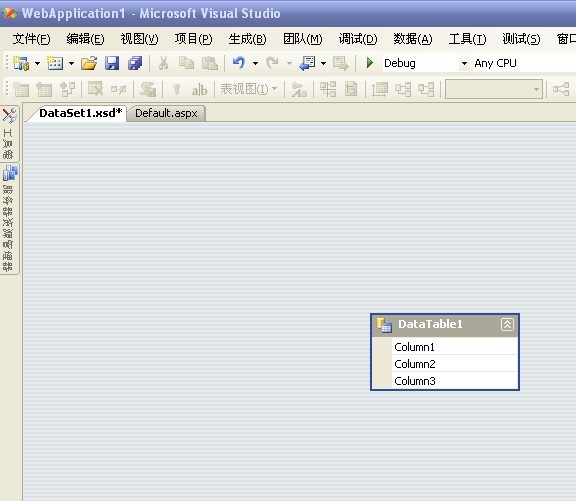This screenshot has width=576, height=501.
Task: Select the DataTable1 header title
Action: tap(430, 324)
